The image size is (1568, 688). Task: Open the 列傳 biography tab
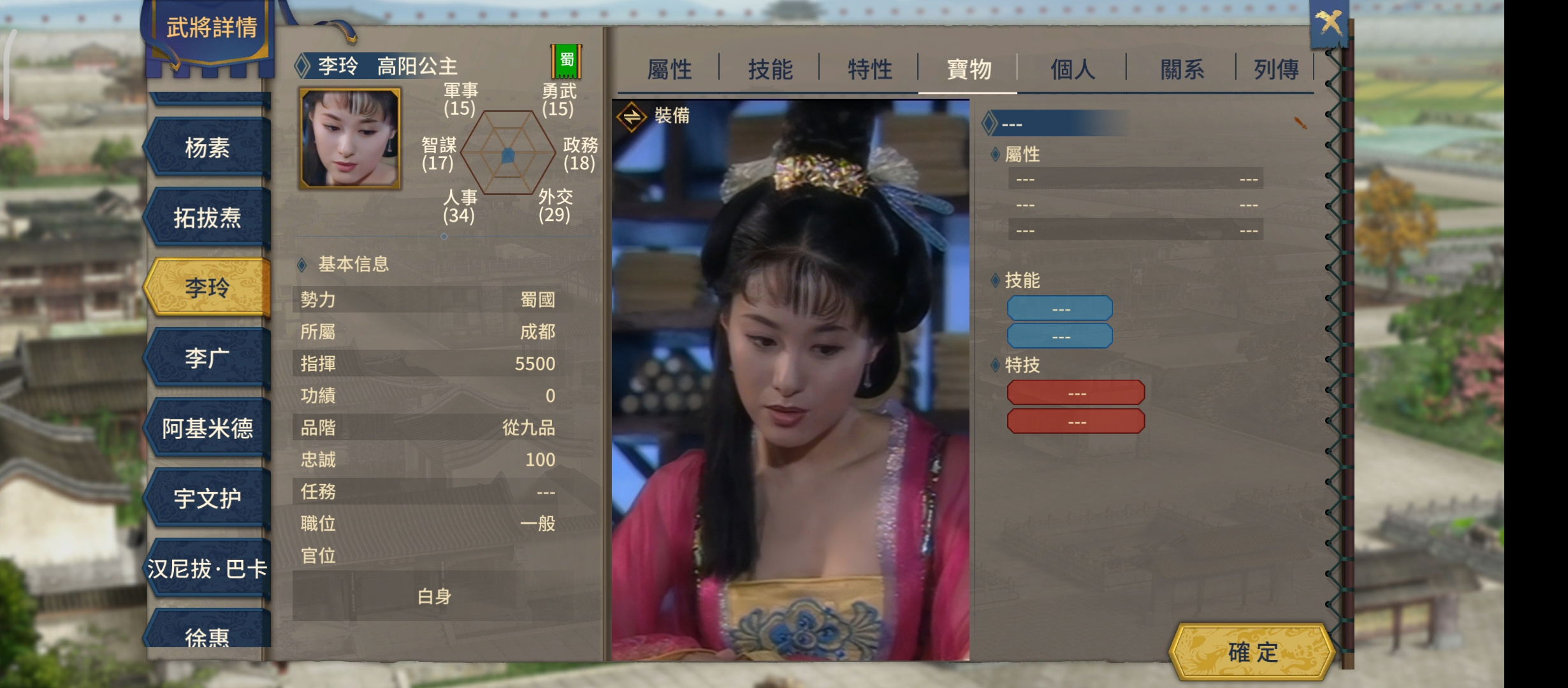tap(1275, 69)
